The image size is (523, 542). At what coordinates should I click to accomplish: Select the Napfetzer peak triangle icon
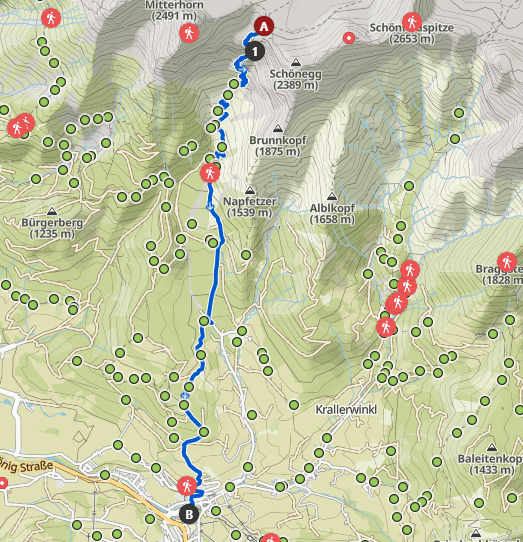[x=250, y=190]
